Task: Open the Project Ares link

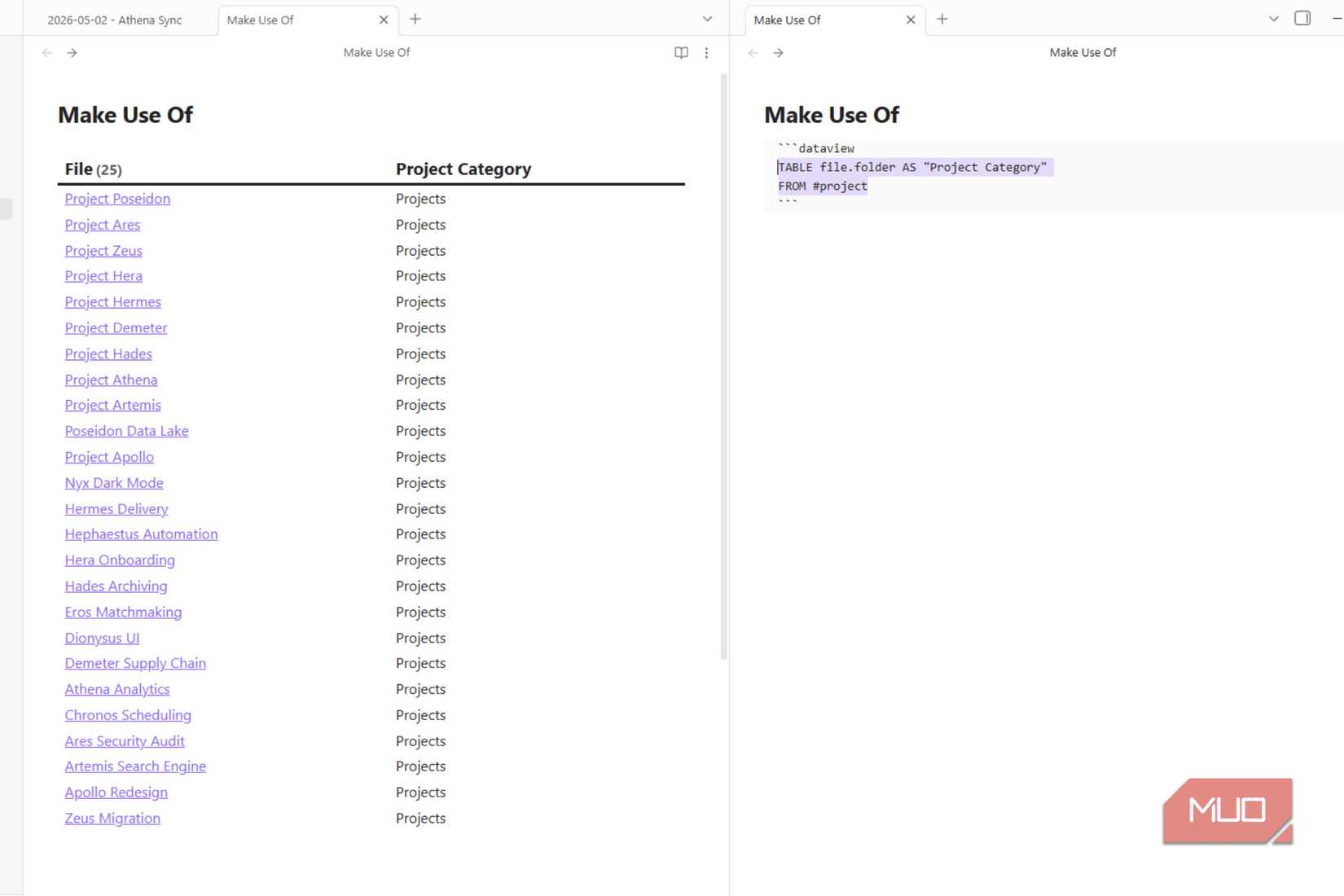Action: pos(103,225)
